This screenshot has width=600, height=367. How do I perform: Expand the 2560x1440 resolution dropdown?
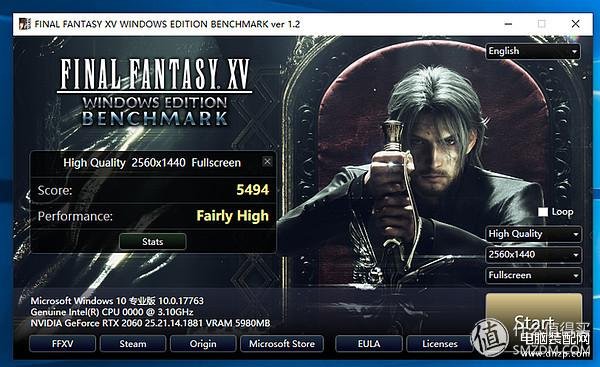(533, 254)
